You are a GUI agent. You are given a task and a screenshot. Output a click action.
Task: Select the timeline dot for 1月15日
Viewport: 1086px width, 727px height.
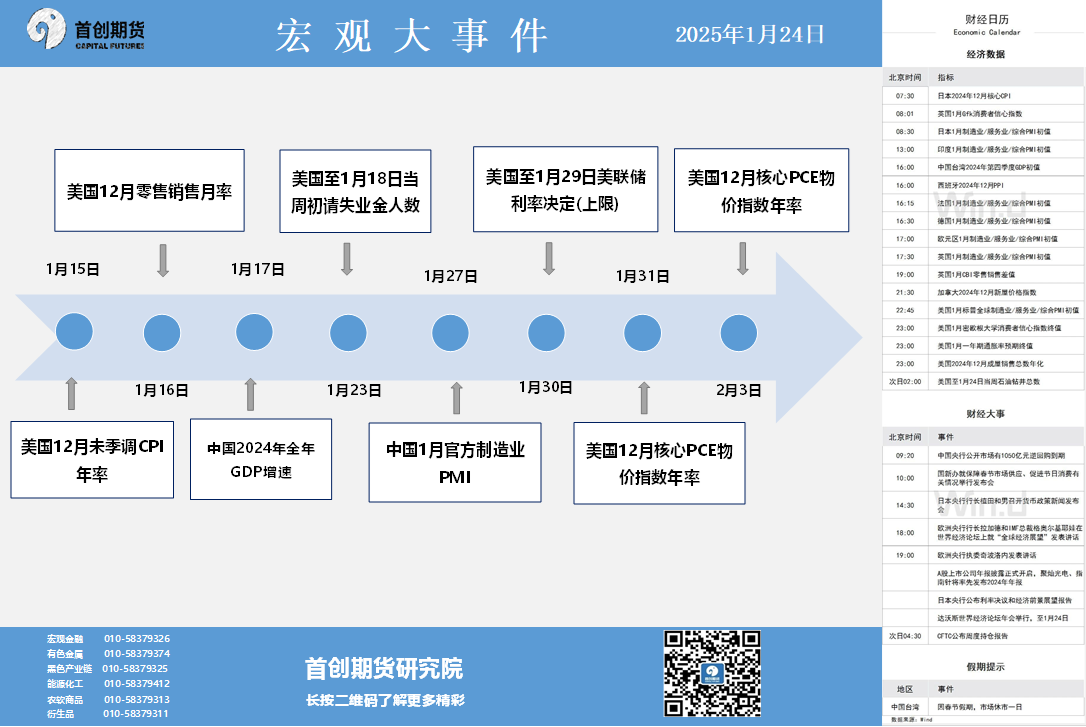coord(74,332)
